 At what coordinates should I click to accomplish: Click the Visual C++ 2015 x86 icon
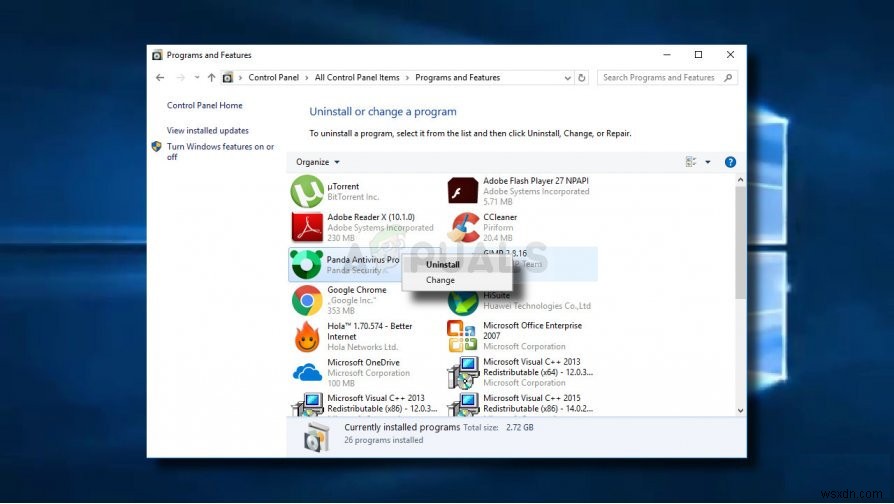[463, 405]
